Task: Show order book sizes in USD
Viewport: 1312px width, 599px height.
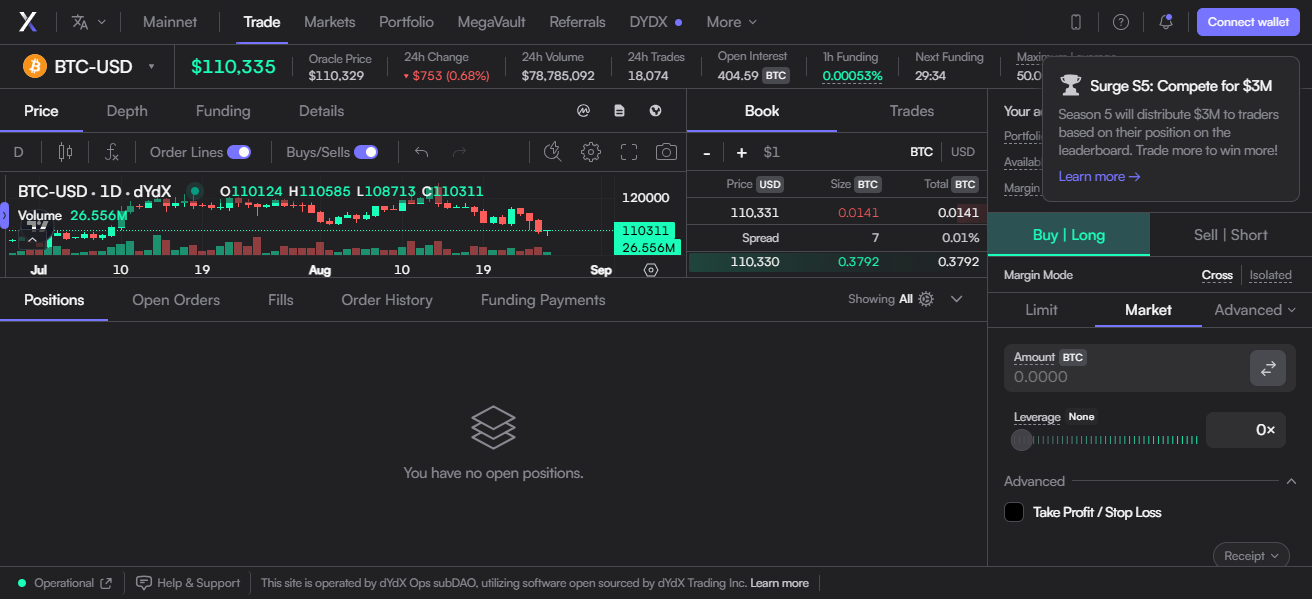Action: click(963, 152)
